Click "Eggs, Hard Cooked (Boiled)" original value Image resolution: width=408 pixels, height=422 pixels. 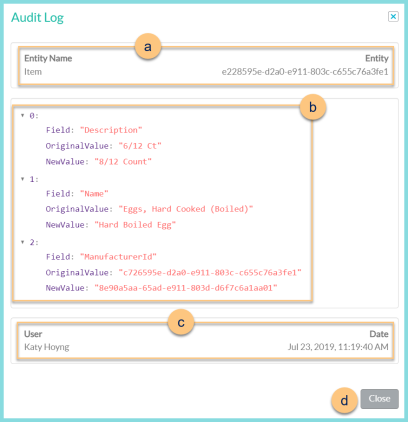[186, 209]
